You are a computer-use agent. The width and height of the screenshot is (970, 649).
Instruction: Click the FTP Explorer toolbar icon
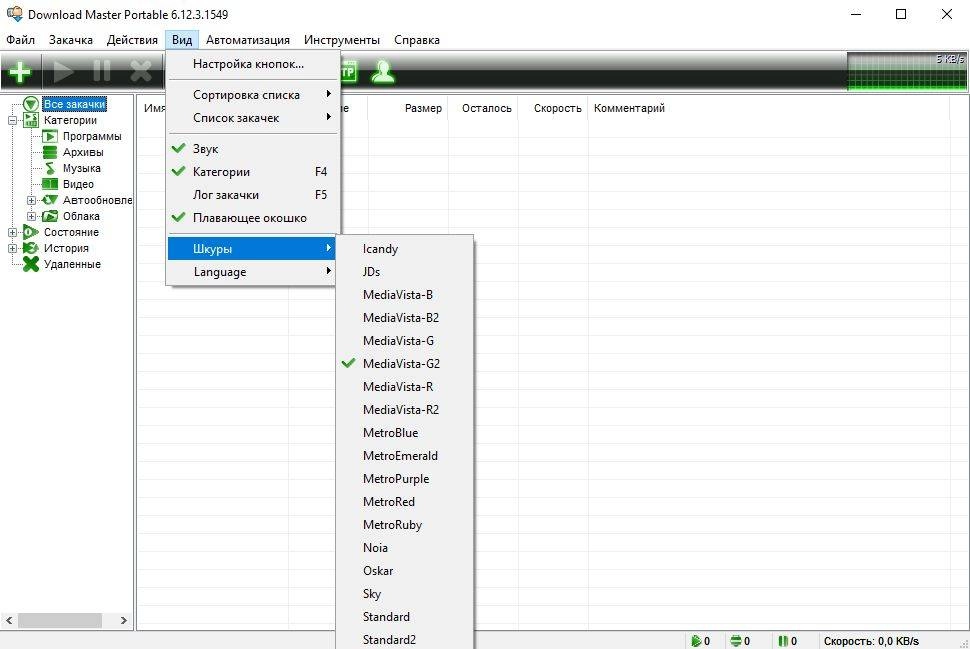[x=348, y=72]
